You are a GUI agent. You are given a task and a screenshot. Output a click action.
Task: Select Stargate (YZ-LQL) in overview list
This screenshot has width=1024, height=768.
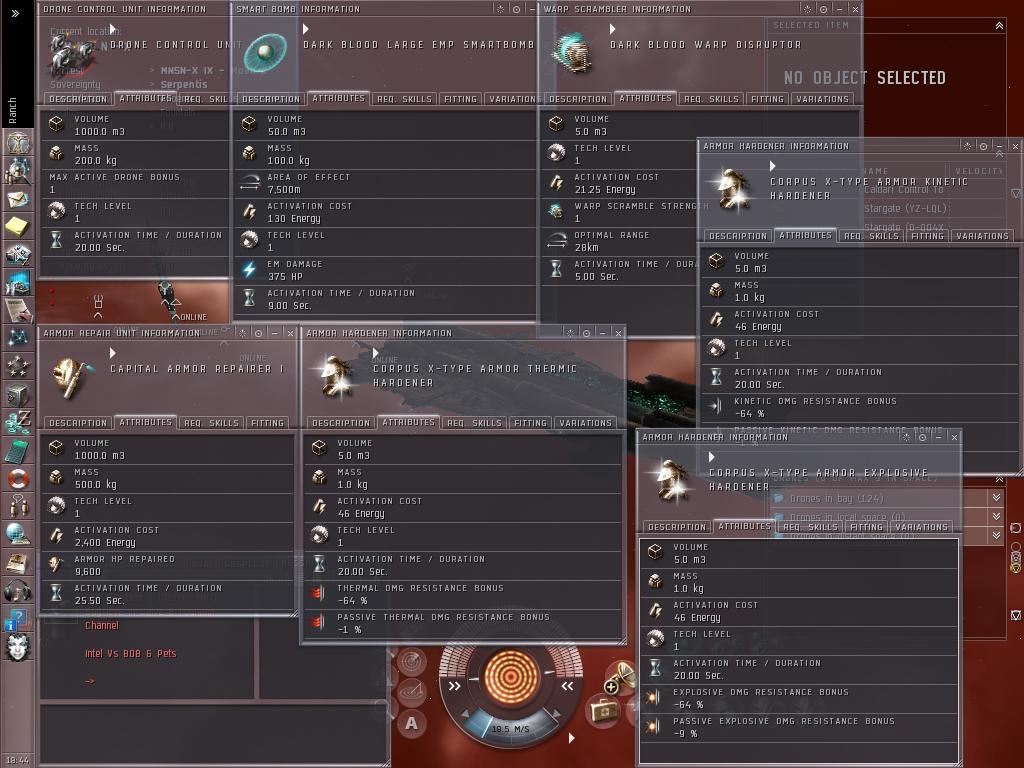(905, 208)
